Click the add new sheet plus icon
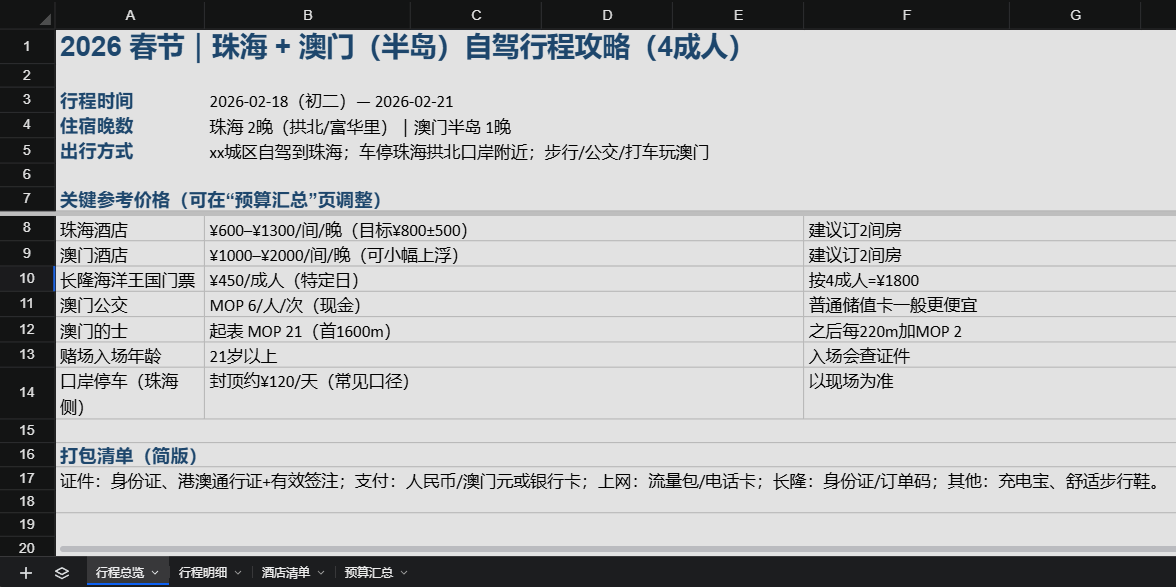1176x587 pixels. coord(26,573)
